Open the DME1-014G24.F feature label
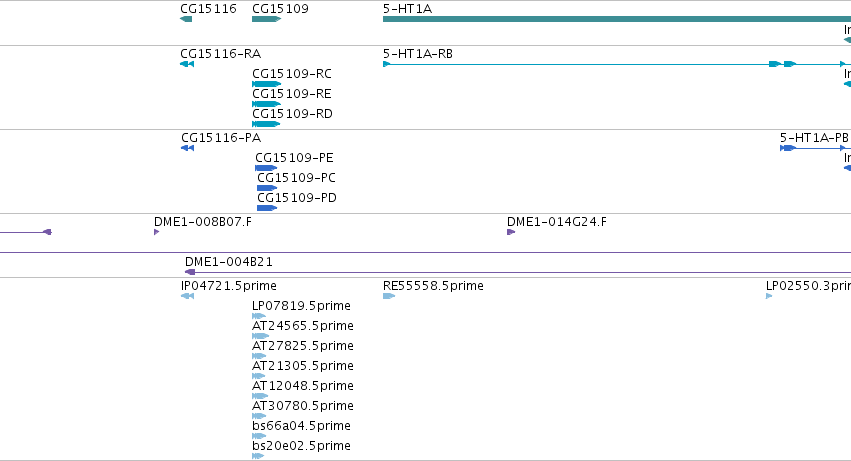Screen dimensions: 851x461 [557, 222]
